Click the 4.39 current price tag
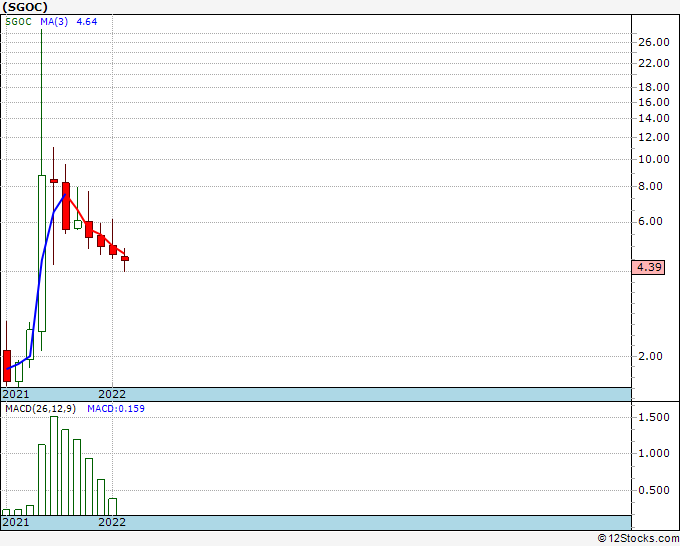Screen dimensions: 680x546 pyautogui.click(x=648, y=267)
